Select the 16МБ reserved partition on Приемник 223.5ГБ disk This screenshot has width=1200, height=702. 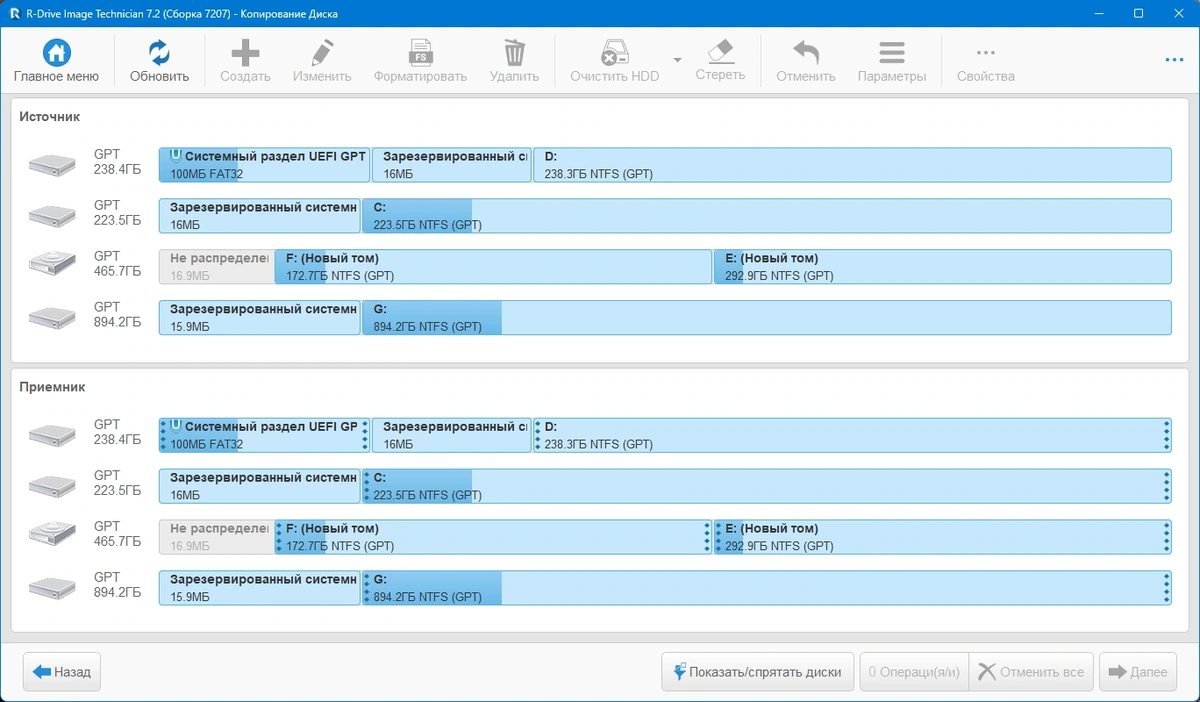259,487
